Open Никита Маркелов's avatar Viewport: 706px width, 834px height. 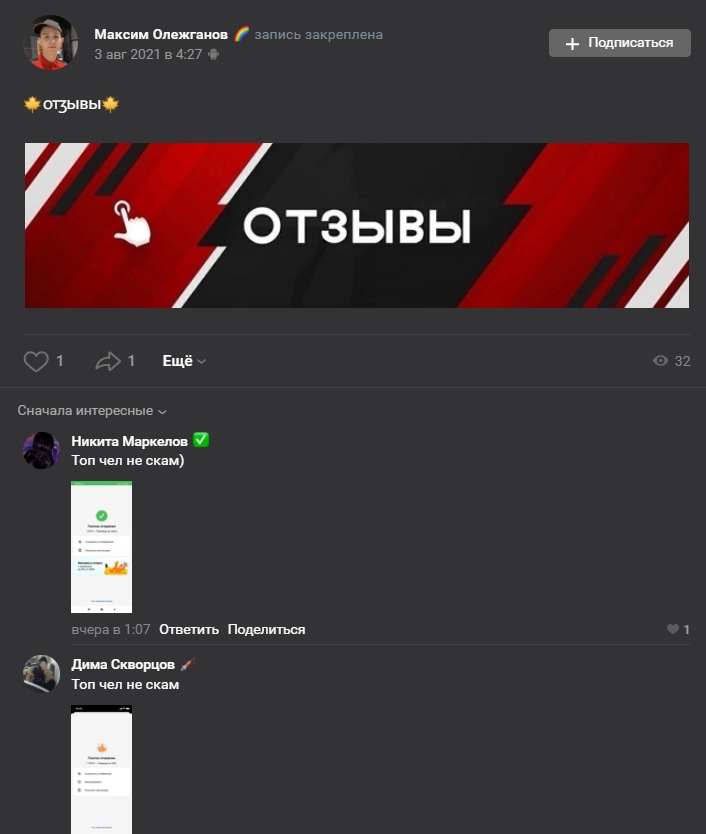pos(41,451)
